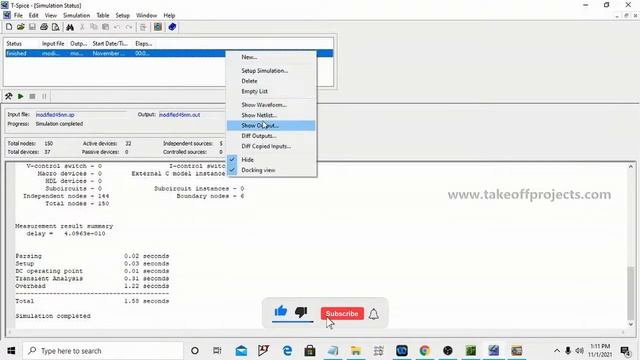Open the Simulation menu
The height and width of the screenshot is (360, 640).
76,16
